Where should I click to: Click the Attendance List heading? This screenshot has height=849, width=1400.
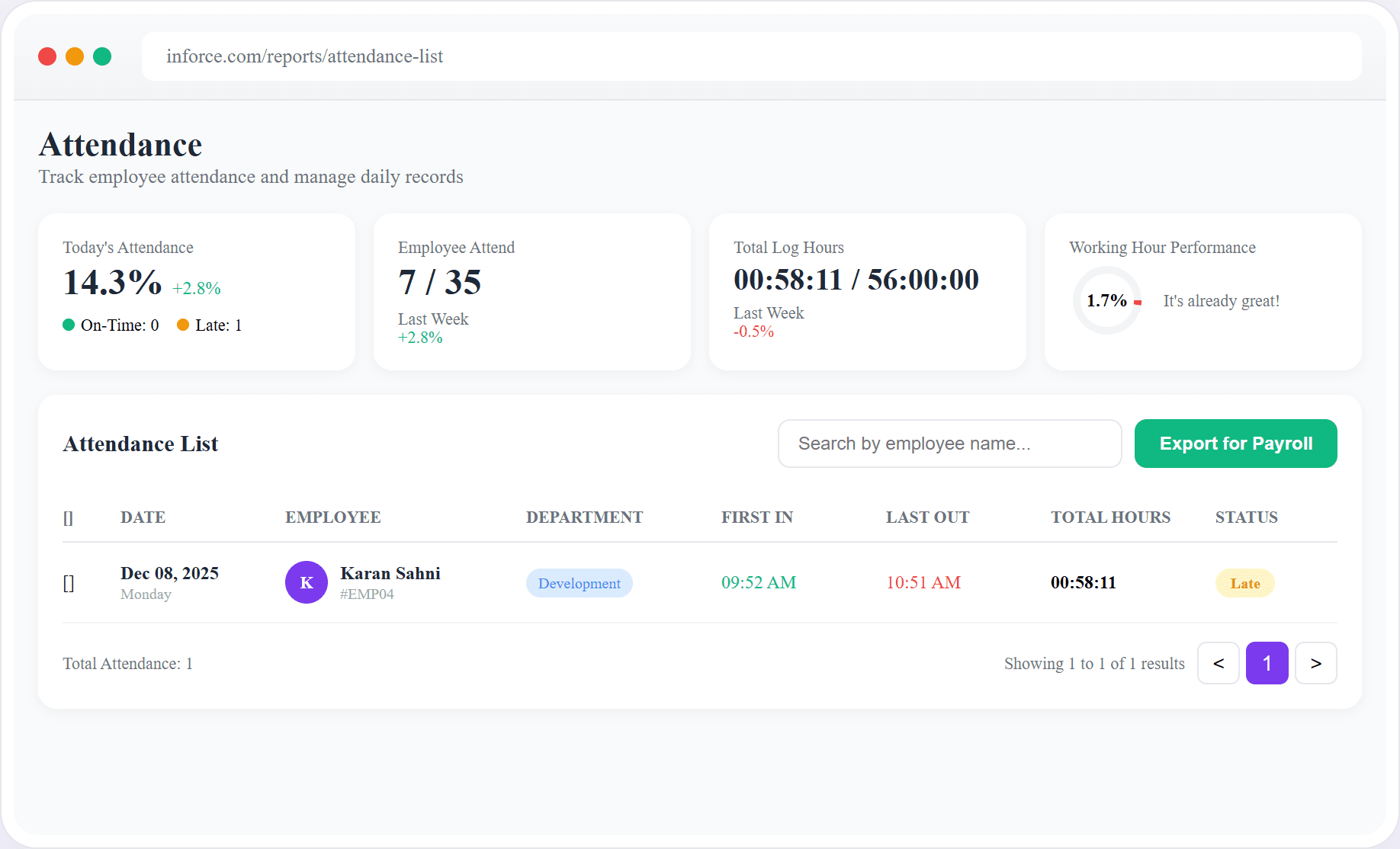[140, 444]
